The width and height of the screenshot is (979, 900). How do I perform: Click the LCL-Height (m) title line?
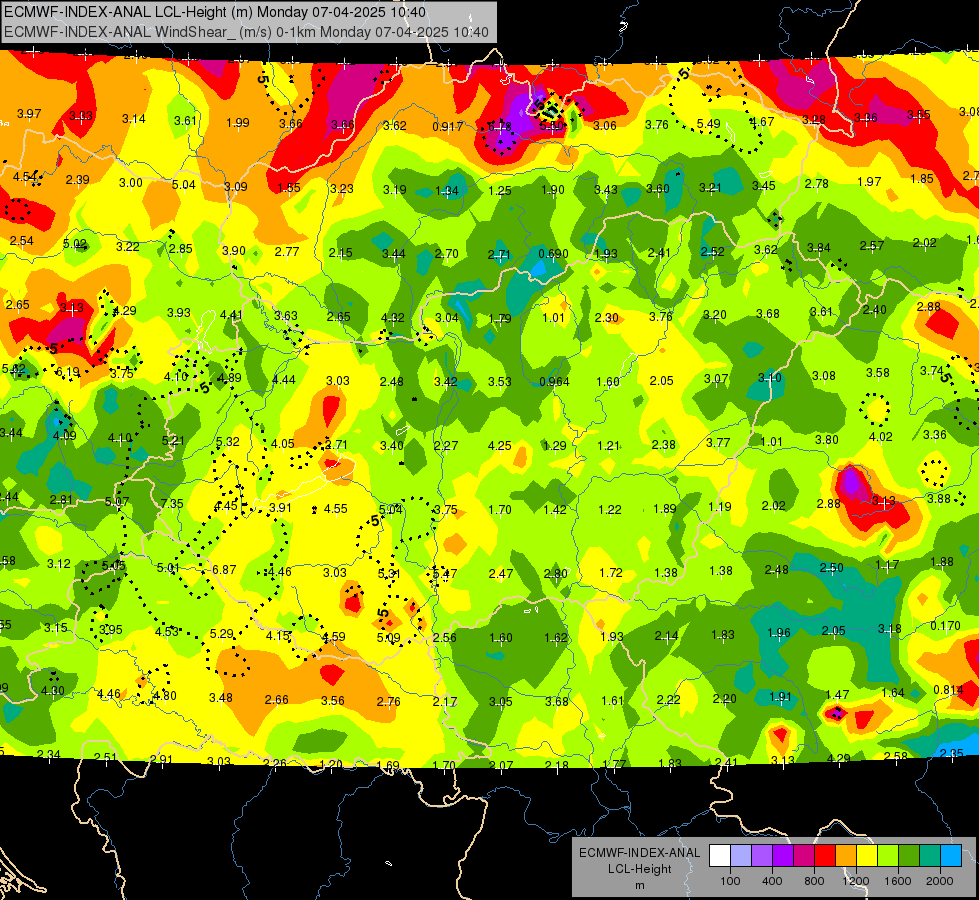coord(215,12)
